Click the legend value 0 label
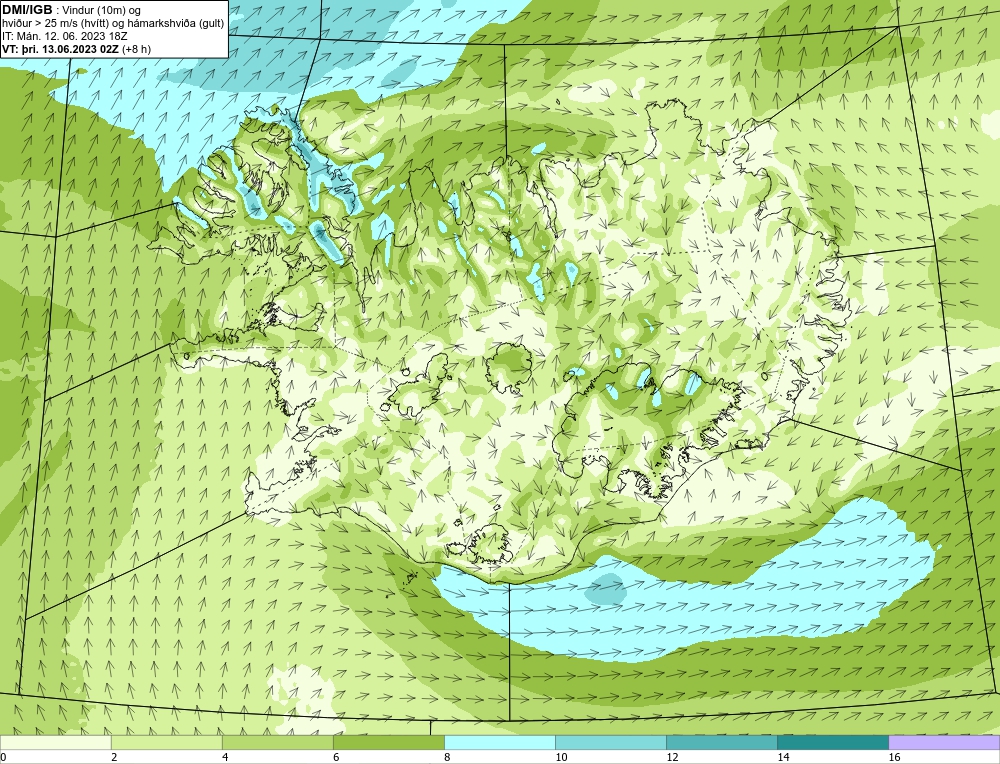The height and width of the screenshot is (764, 1000). coord(4,757)
